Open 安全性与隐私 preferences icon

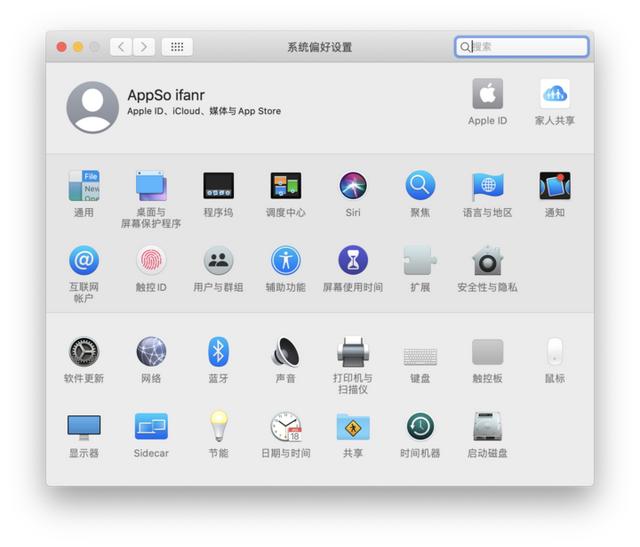coord(487,260)
